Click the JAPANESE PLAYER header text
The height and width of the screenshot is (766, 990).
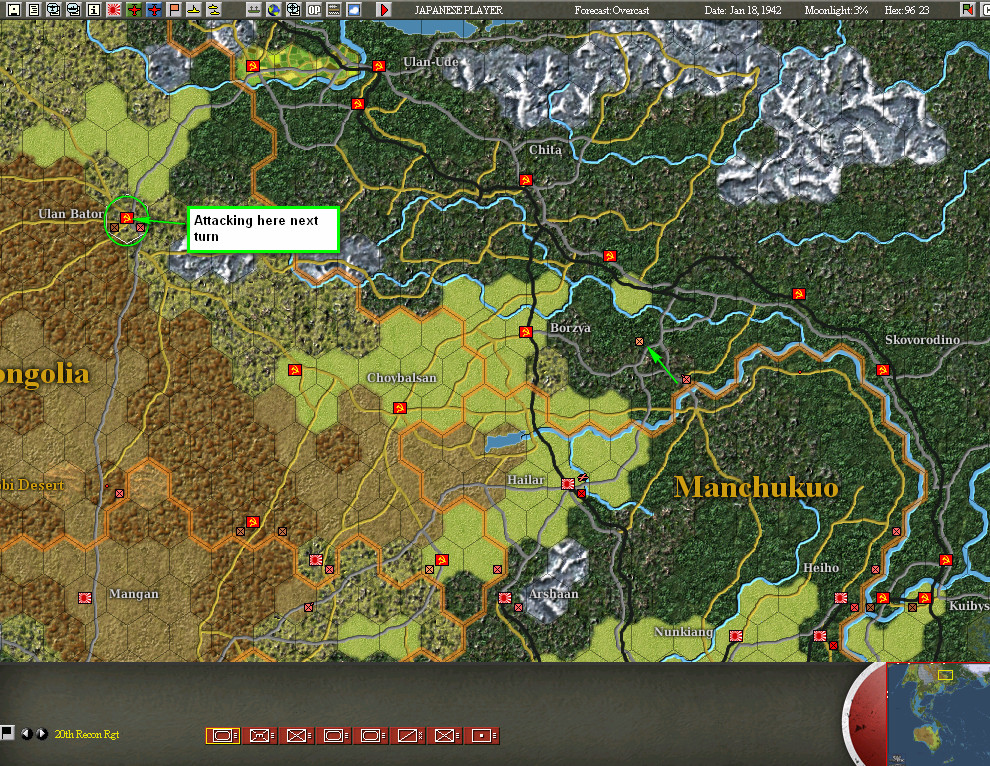point(458,10)
